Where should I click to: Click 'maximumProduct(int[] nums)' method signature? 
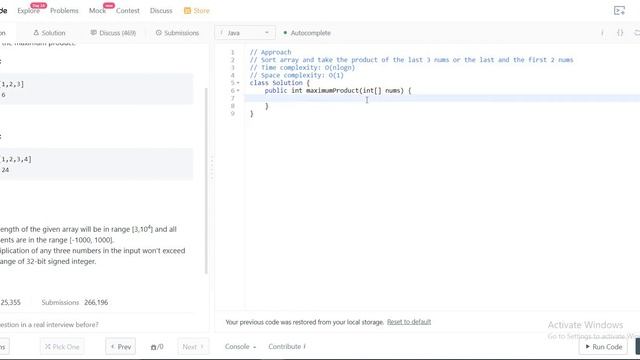pyautogui.click(x=355, y=91)
